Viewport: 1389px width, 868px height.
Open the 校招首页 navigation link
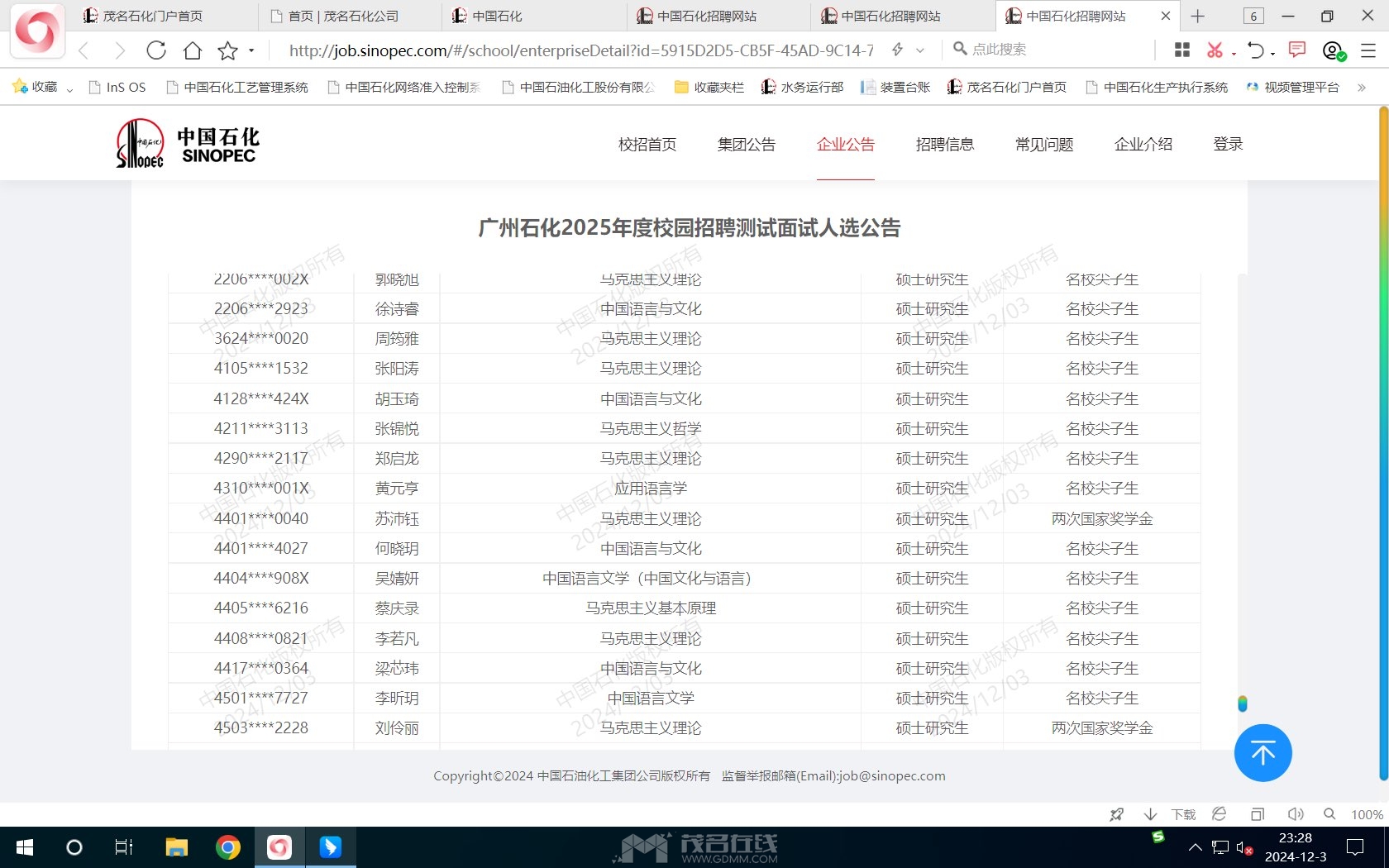647,145
